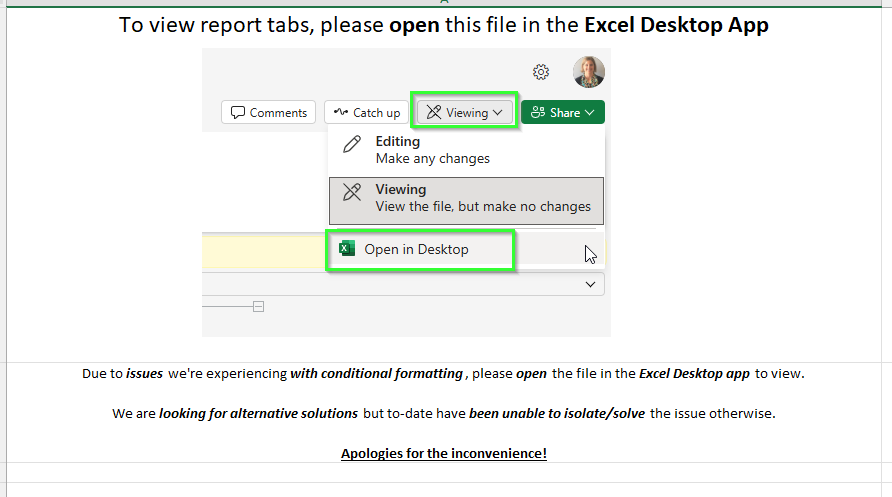892x497 pixels.
Task: Click the speech bubble icon on Comments
Action: [x=238, y=113]
